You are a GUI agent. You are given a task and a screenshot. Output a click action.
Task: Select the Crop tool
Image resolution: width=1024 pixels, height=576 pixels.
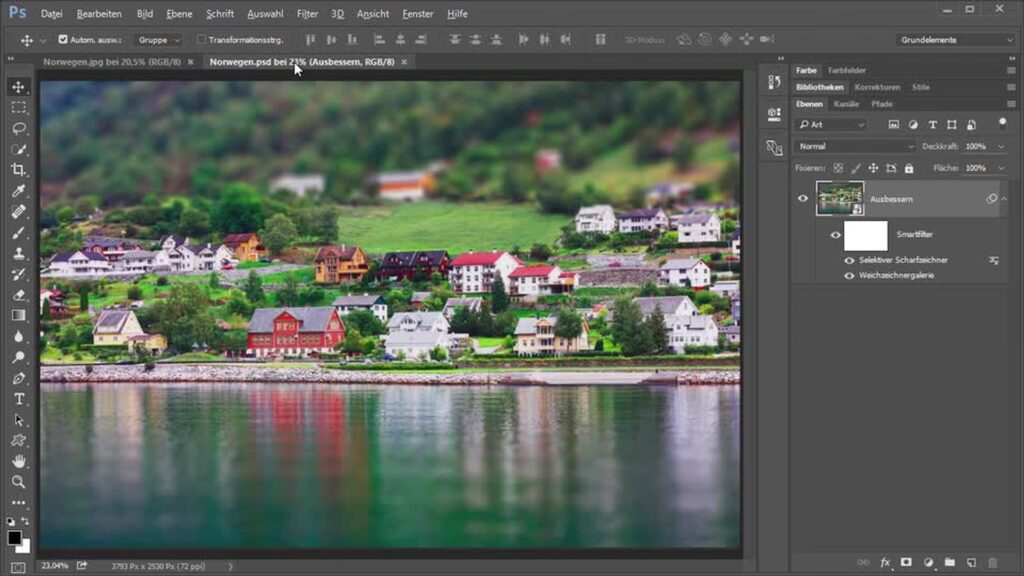pyautogui.click(x=18, y=170)
